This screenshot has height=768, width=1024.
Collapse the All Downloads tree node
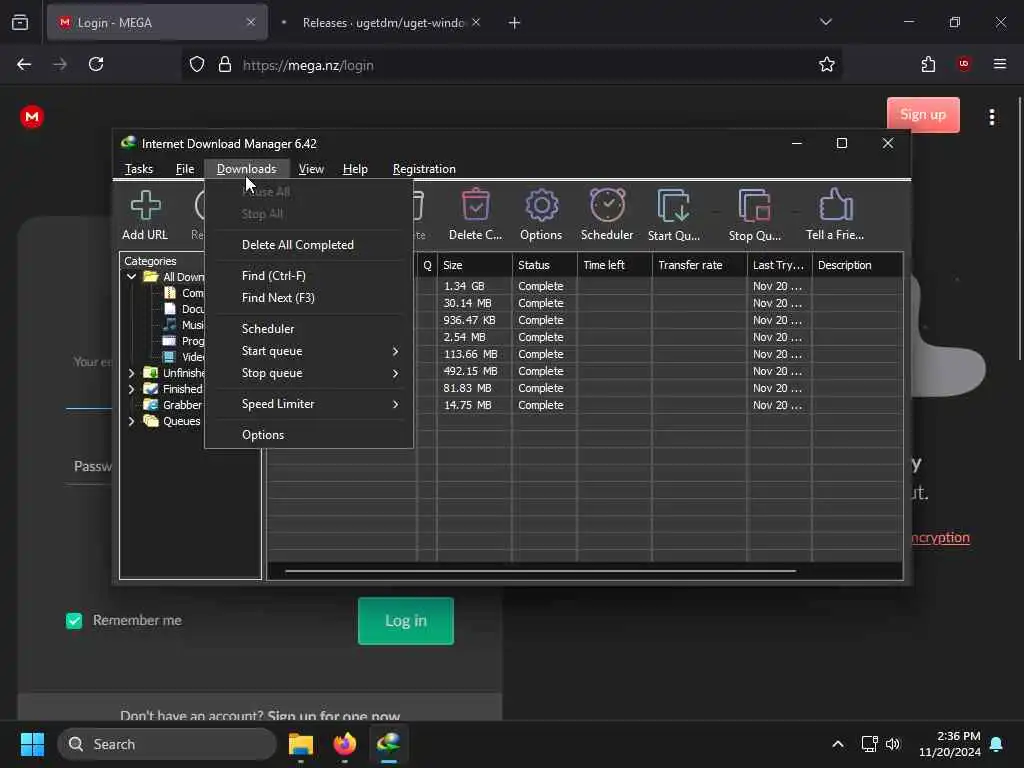[x=131, y=277]
